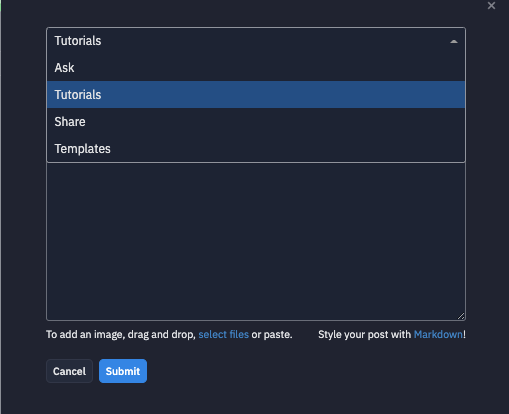This screenshot has height=414, width=509.
Task: Click the text area resize grip icon
Action: pos(461,316)
